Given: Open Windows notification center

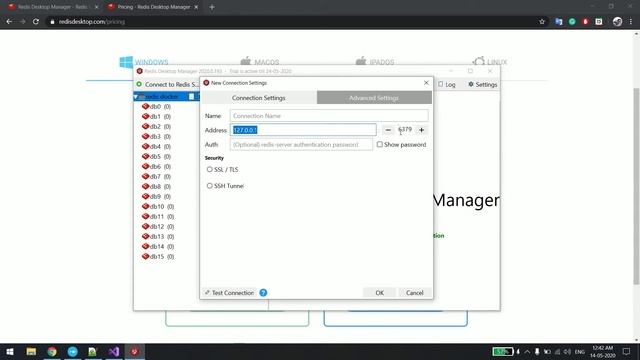Looking at the screenshot, I should coord(627,351).
